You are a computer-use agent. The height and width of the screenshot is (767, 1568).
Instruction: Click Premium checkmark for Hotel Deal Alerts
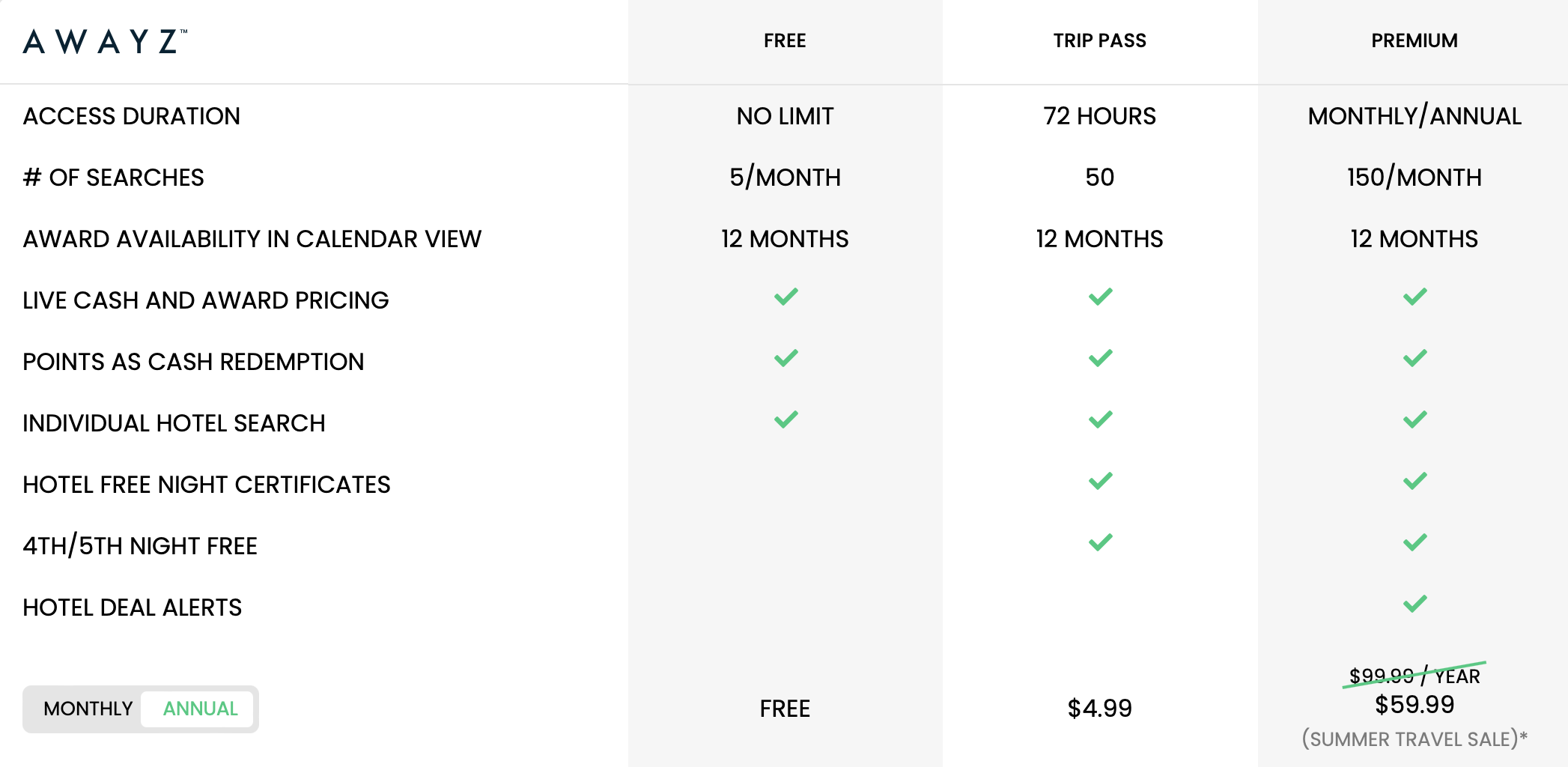(1414, 604)
